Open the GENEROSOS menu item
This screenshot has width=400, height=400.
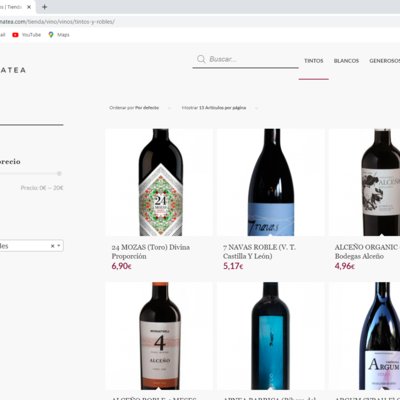tap(385, 61)
